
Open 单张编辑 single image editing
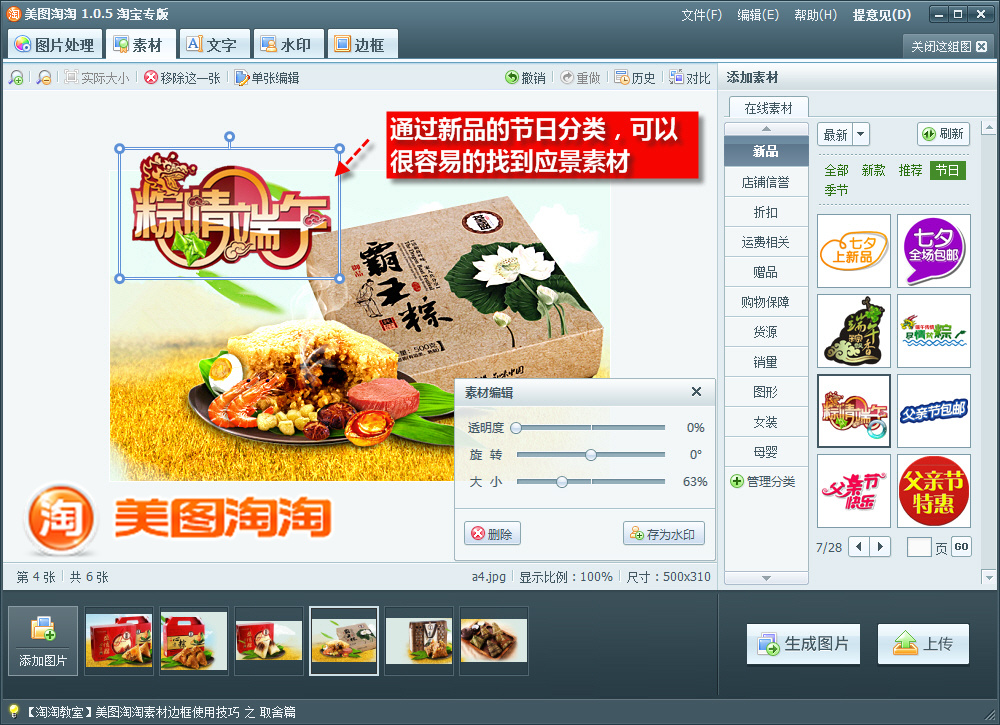tap(267, 78)
